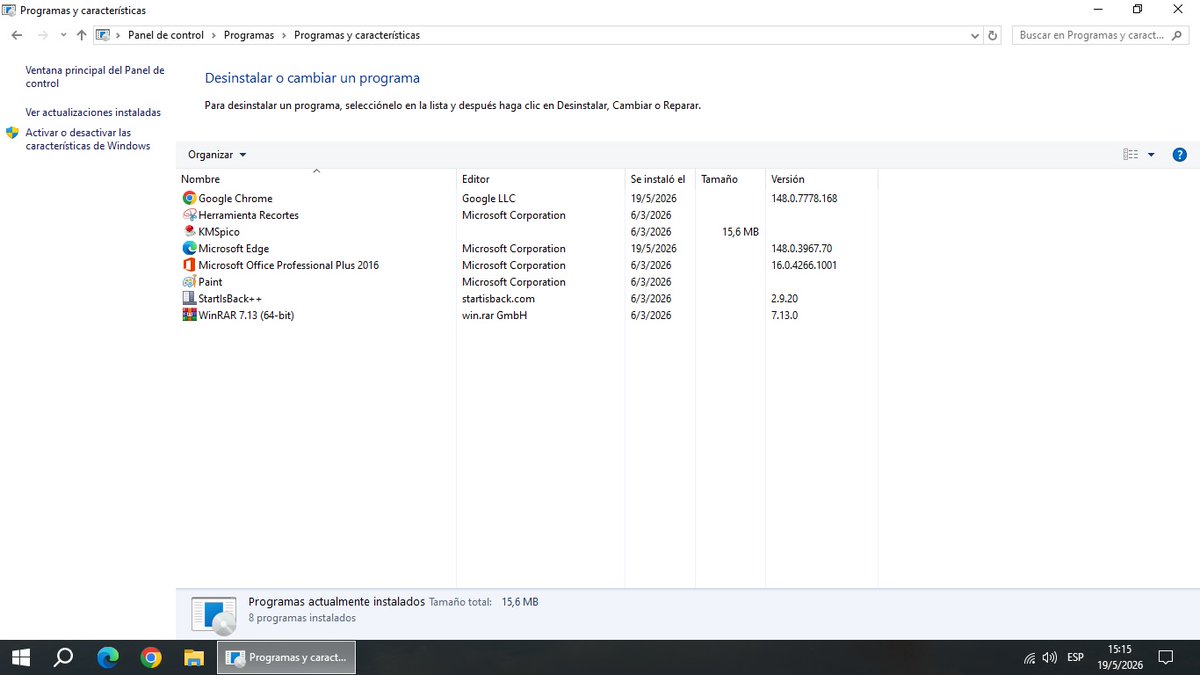Focus the Buscar en Programas search box
This screenshot has height=675, width=1200.
(1099, 35)
